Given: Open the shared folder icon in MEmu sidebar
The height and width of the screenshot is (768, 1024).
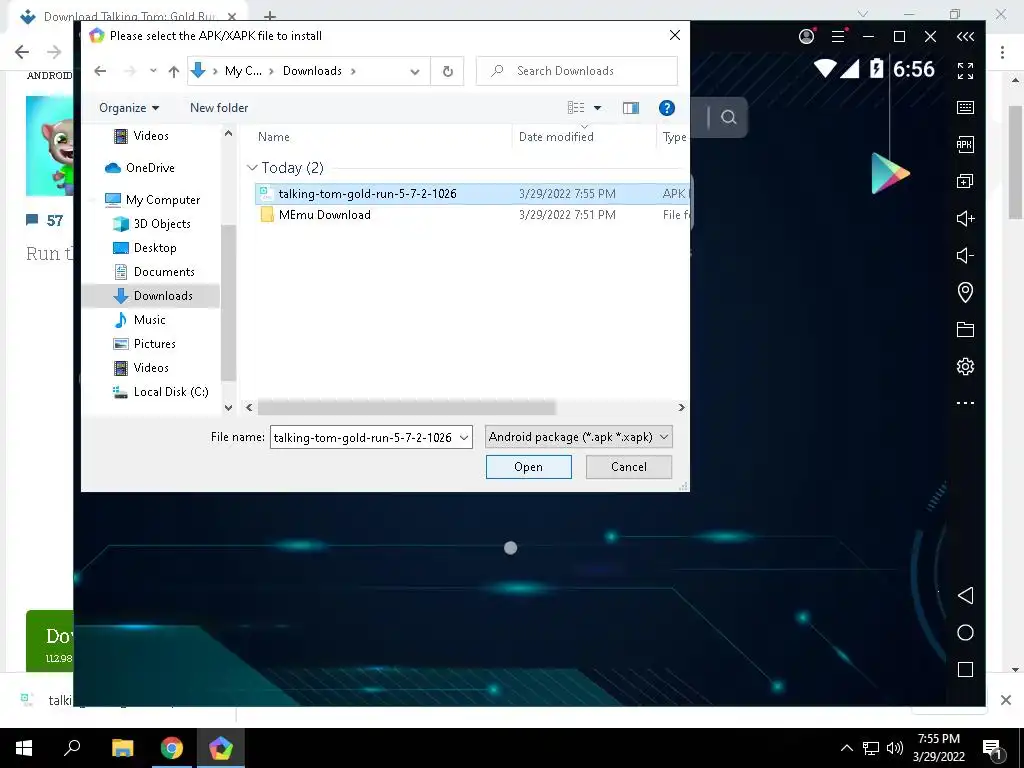Looking at the screenshot, I should tap(965, 329).
